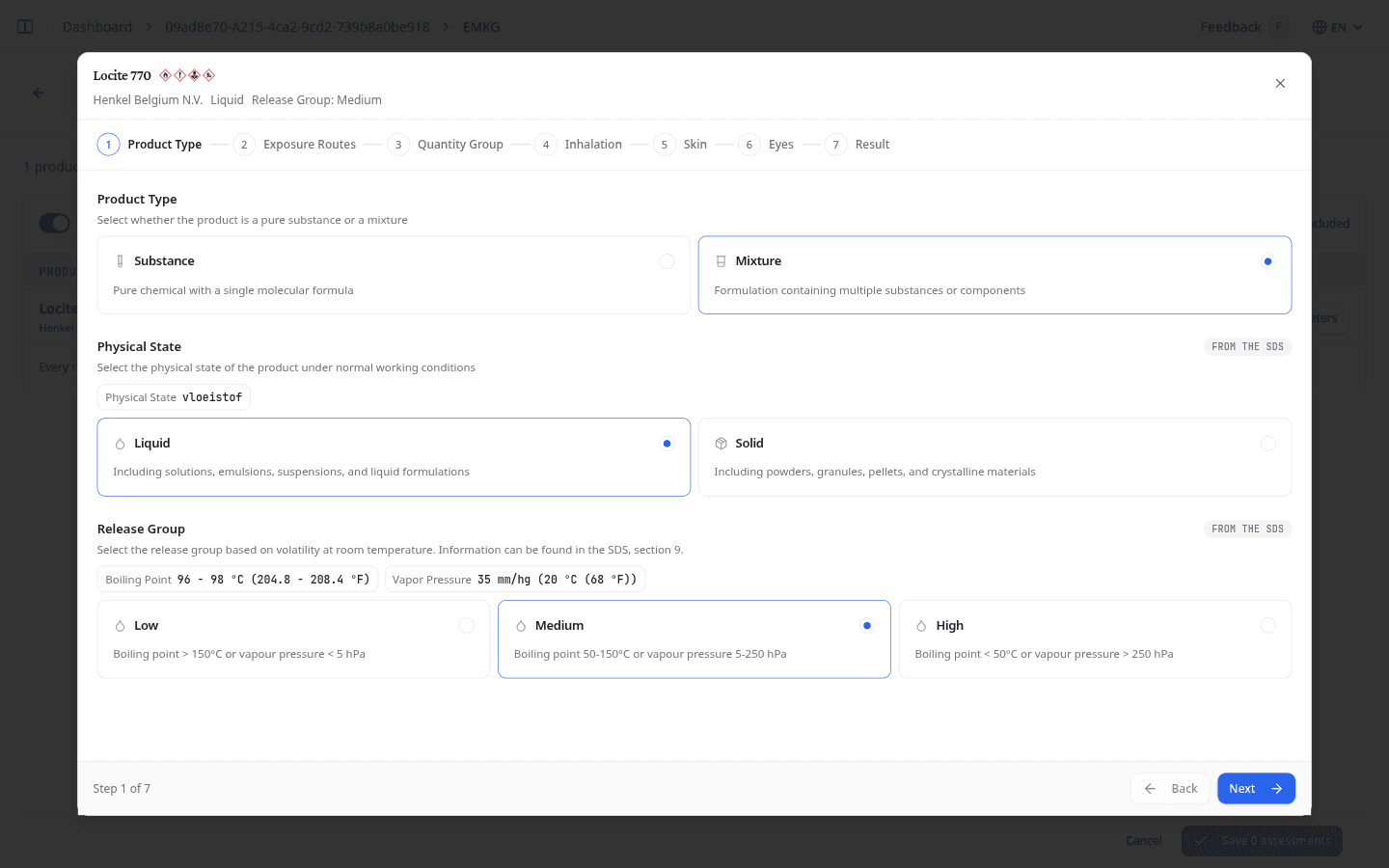This screenshot has width=1389, height=868.
Task: Select the Low release group radio
Action: (467, 626)
